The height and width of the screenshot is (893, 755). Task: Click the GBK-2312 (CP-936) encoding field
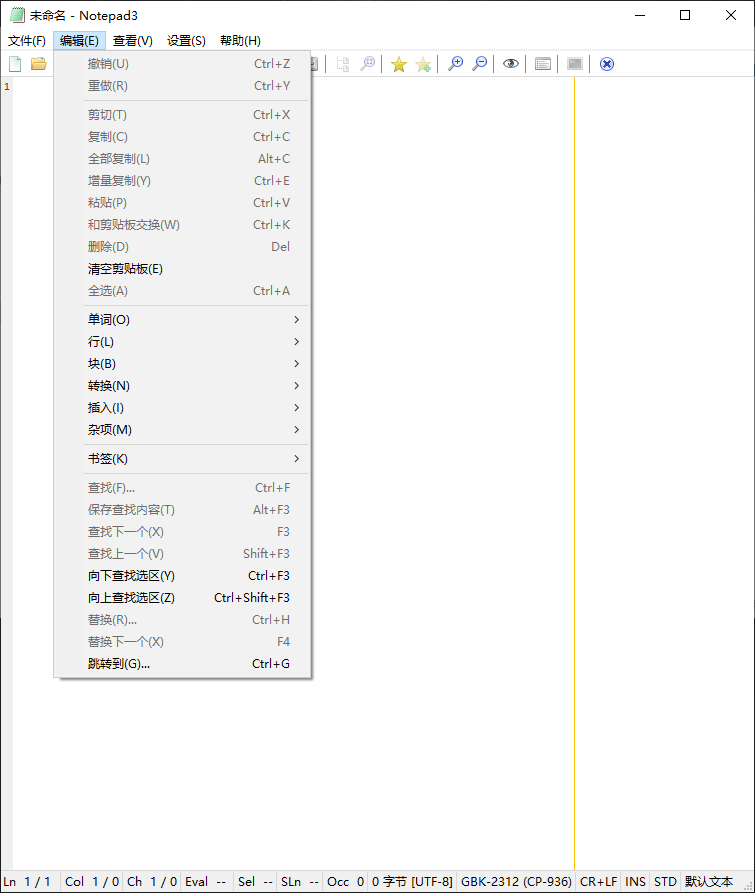(x=516, y=882)
